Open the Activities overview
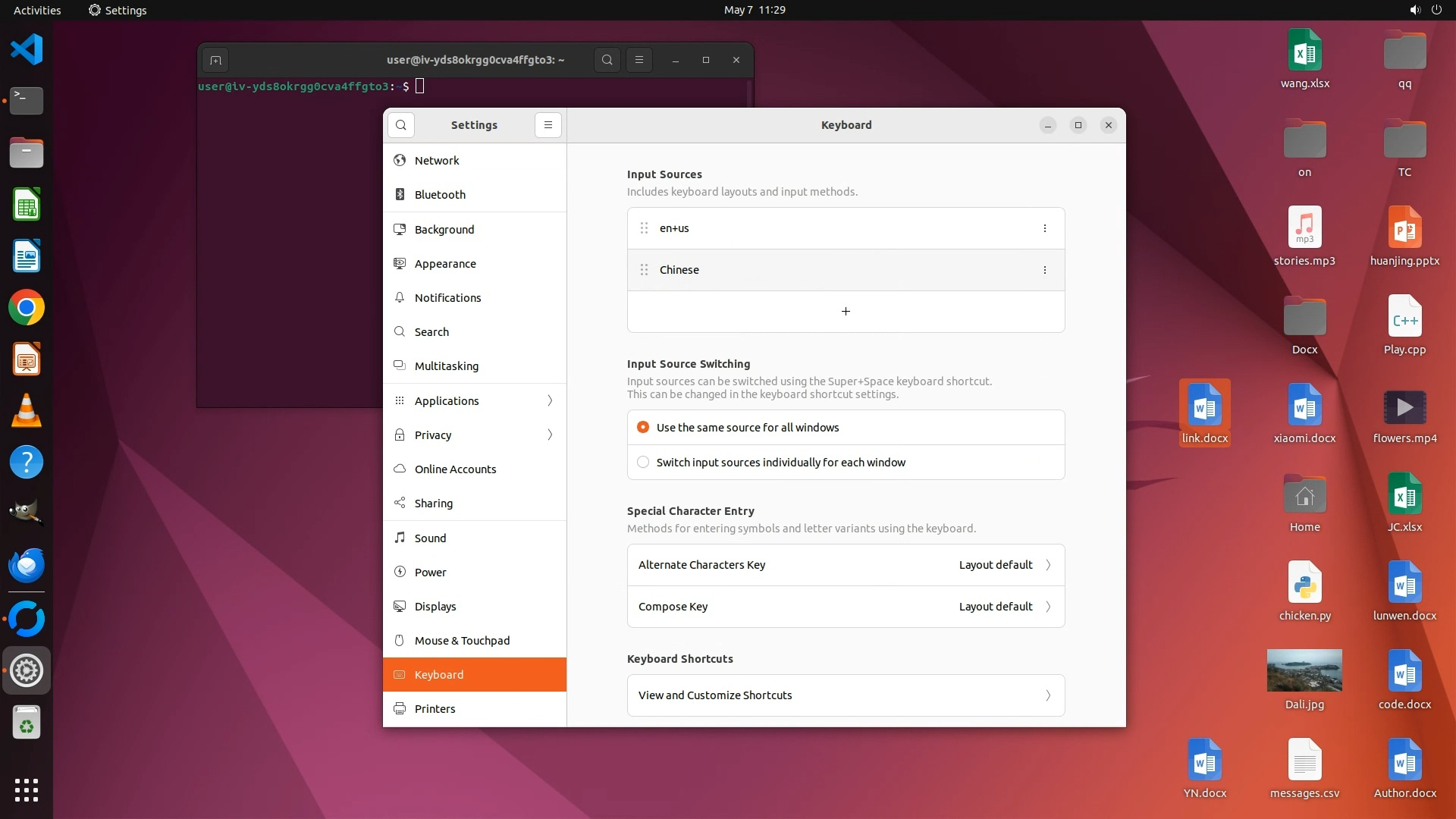 (37, 10)
